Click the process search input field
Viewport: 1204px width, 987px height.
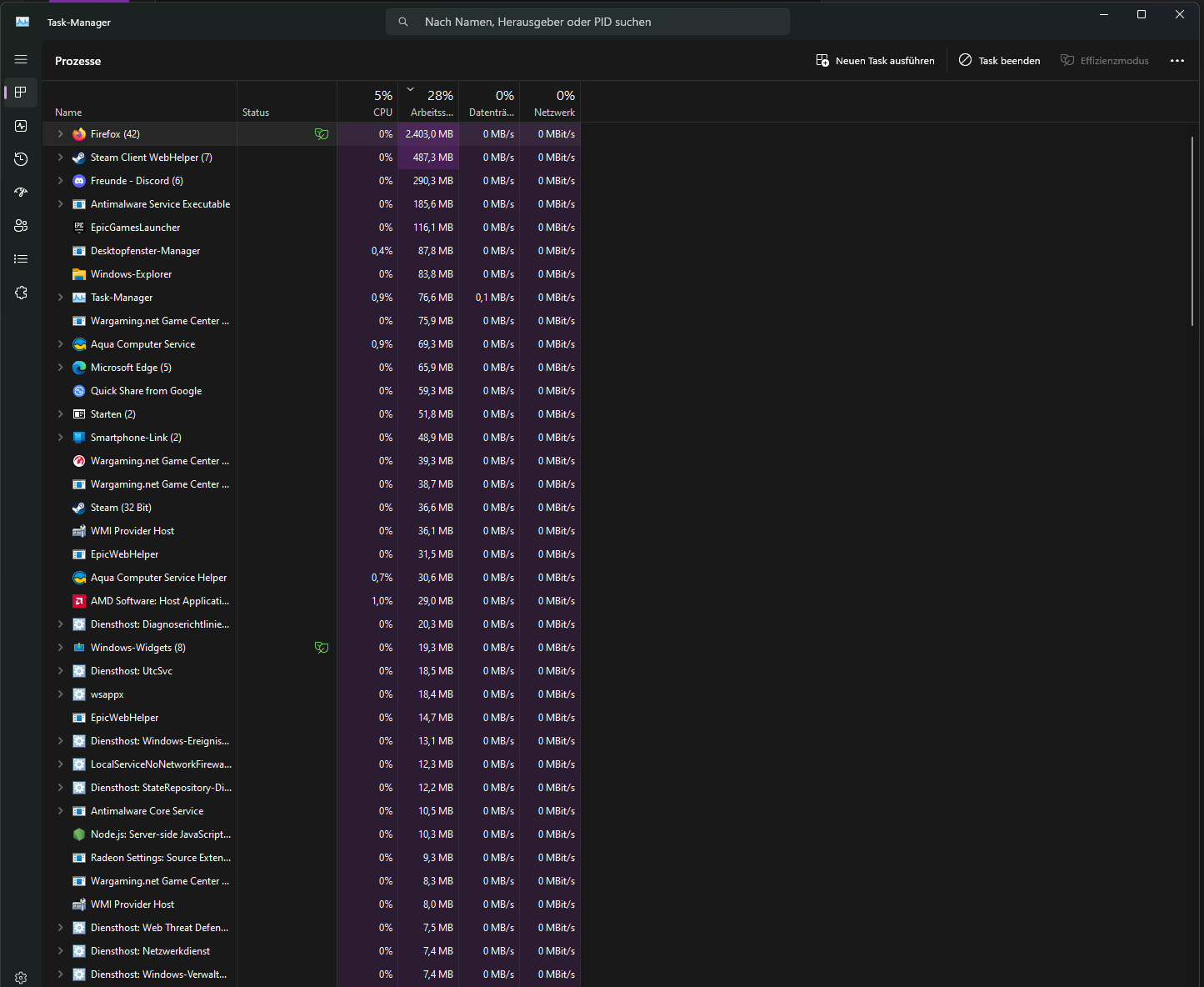pyautogui.click(x=587, y=22)
